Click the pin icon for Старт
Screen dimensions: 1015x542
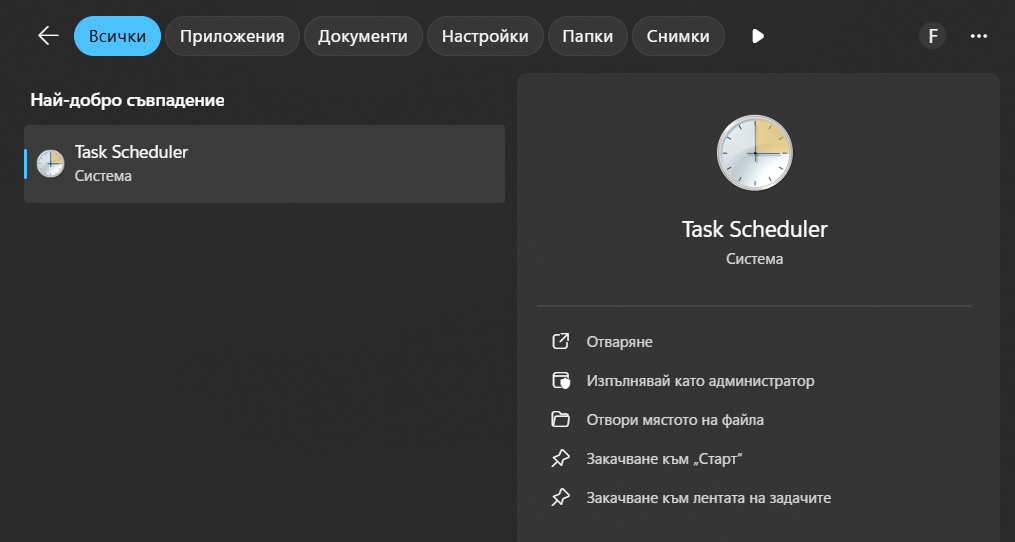560,459
